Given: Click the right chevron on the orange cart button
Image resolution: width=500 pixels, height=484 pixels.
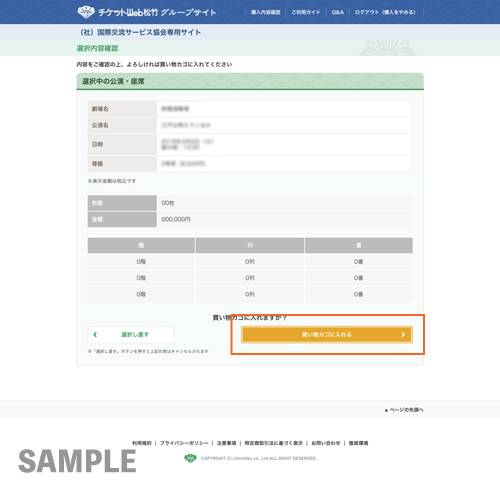Looking at the screenshot, I should tap(403, 334).
